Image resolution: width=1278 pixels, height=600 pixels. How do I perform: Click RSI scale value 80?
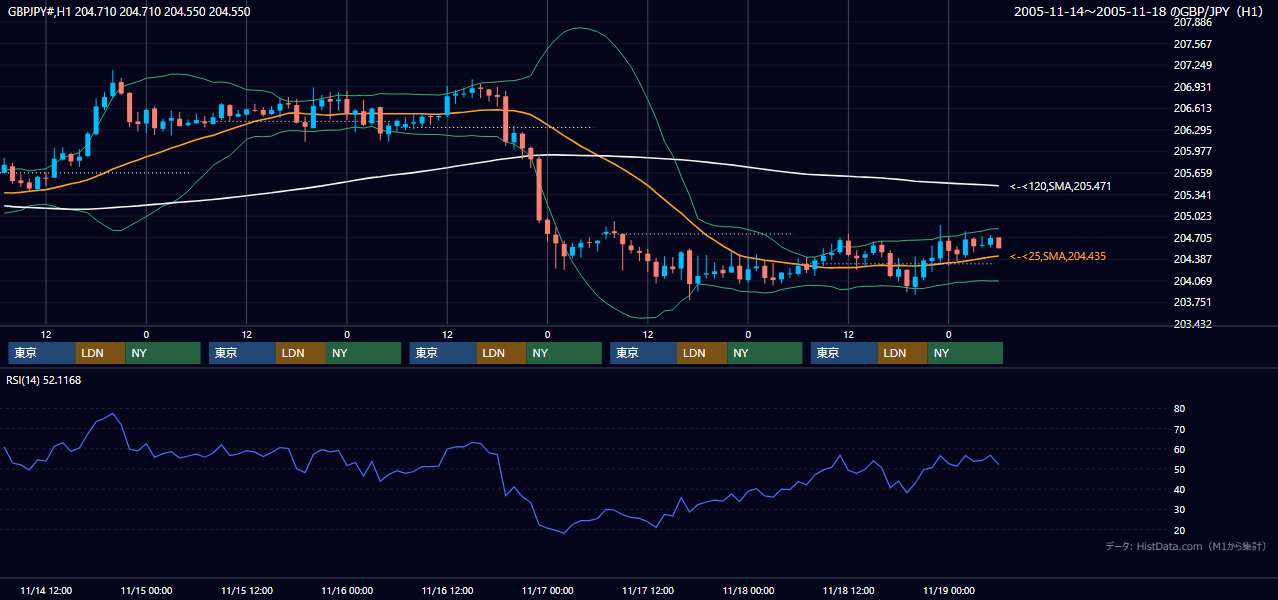pos(1179,409)
